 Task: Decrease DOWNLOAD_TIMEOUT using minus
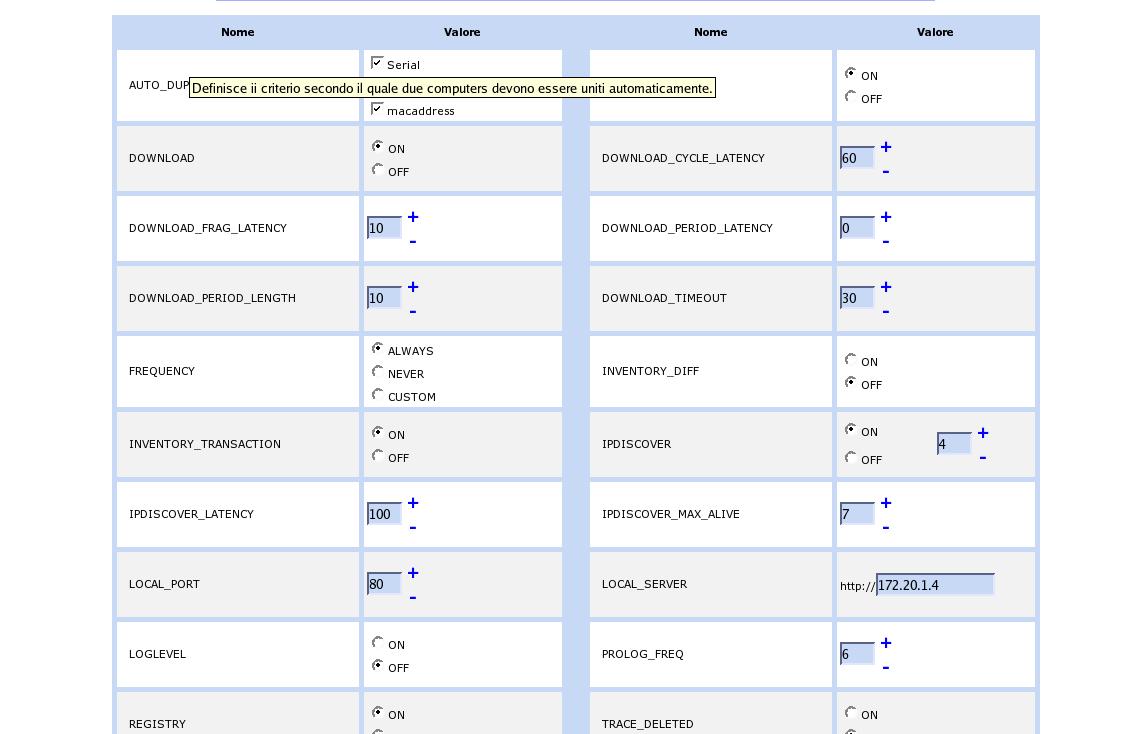[x=885, y=311]
